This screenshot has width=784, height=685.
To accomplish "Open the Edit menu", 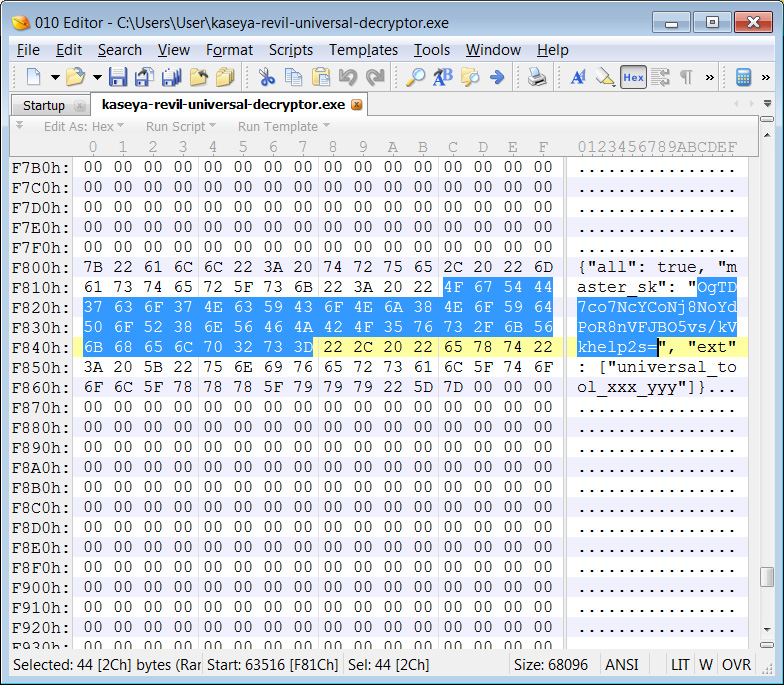I will [x=68, y=50].
